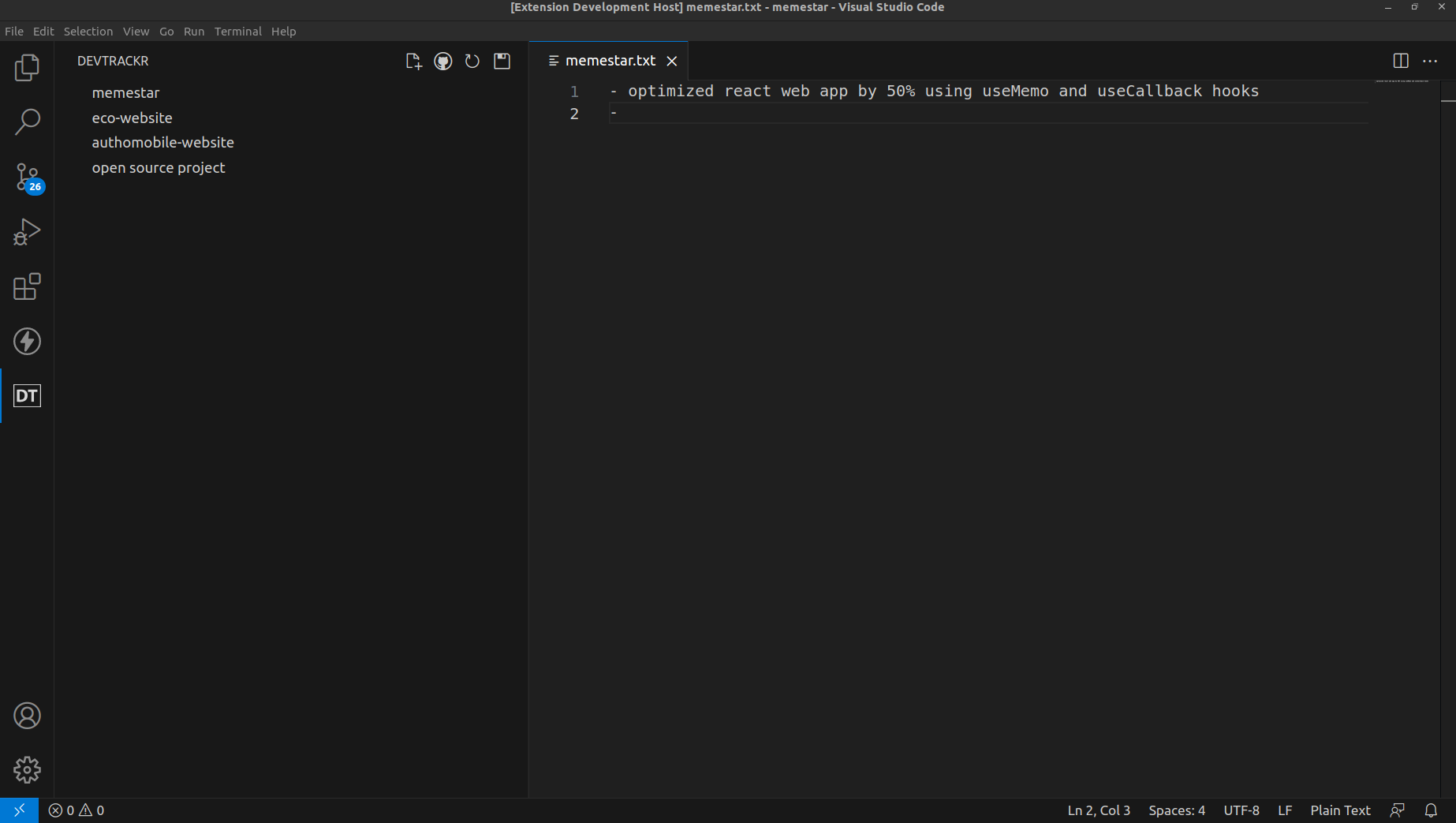Click the editor minimap preview
This screenshot has height=823, width=1456.
1402,81
